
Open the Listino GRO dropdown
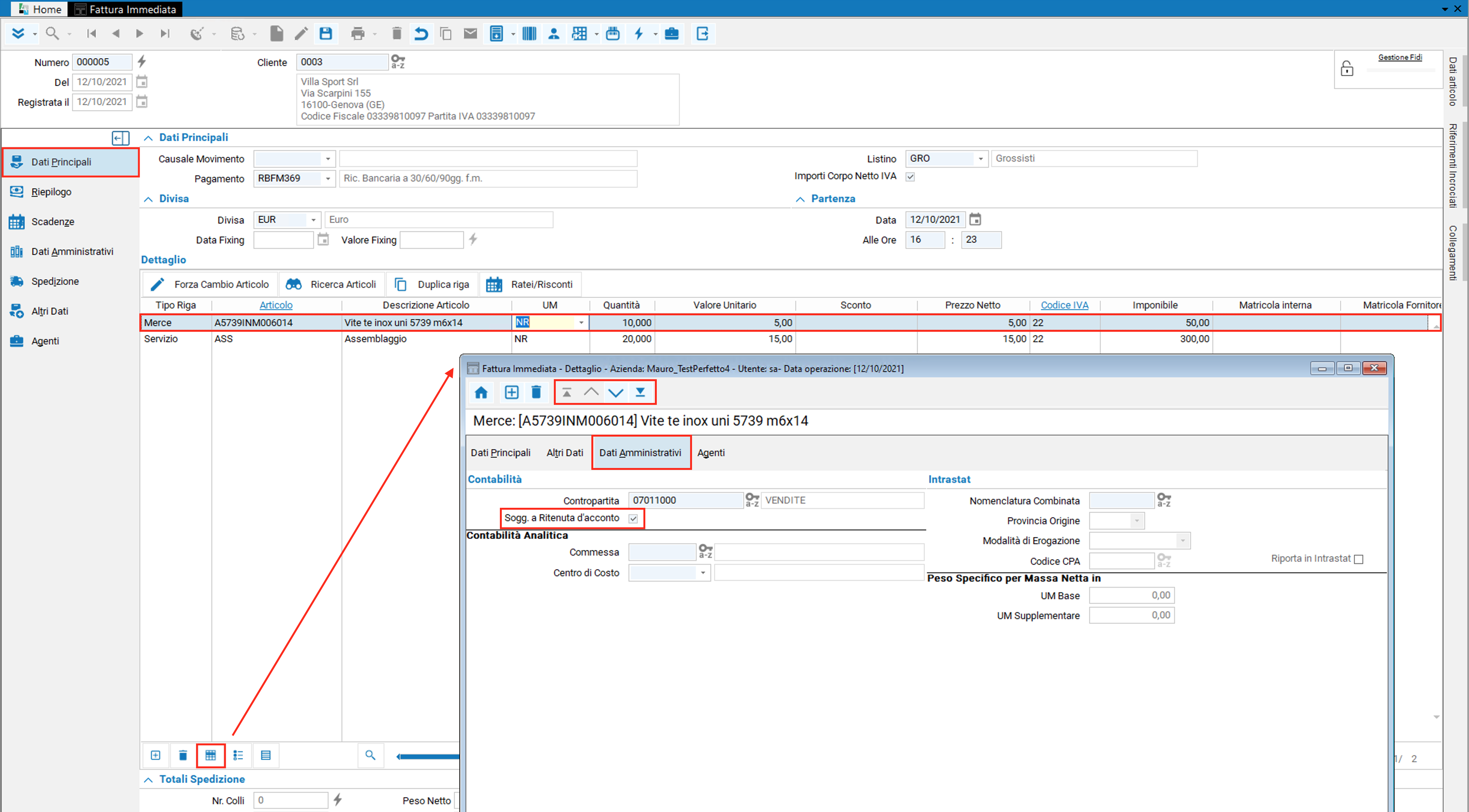pos(981,159)
